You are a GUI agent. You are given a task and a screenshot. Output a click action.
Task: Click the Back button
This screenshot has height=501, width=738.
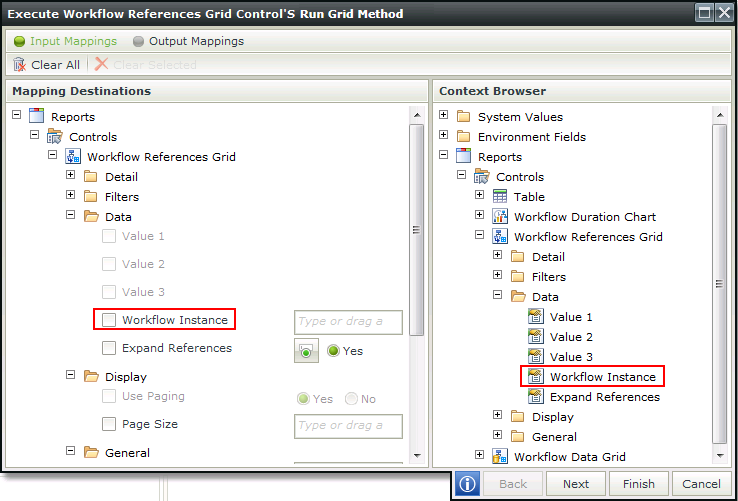pos(513,484)
